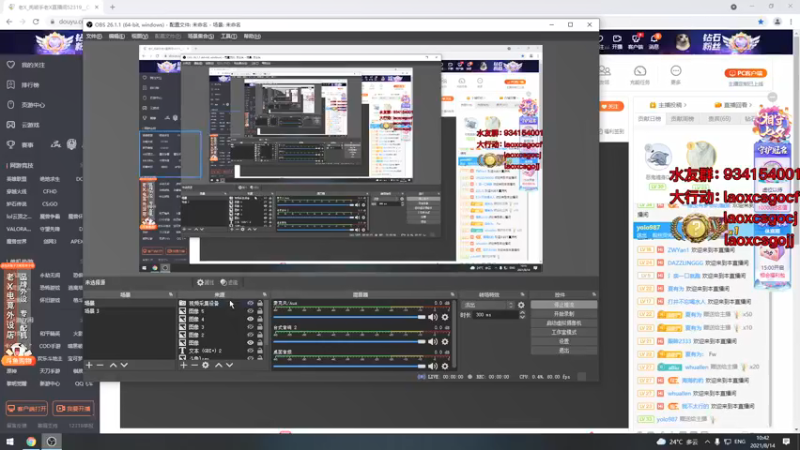800x450 pixels.
Task: Click the OBS icon in Windows taskbar
Action: [x=52, y=441]
